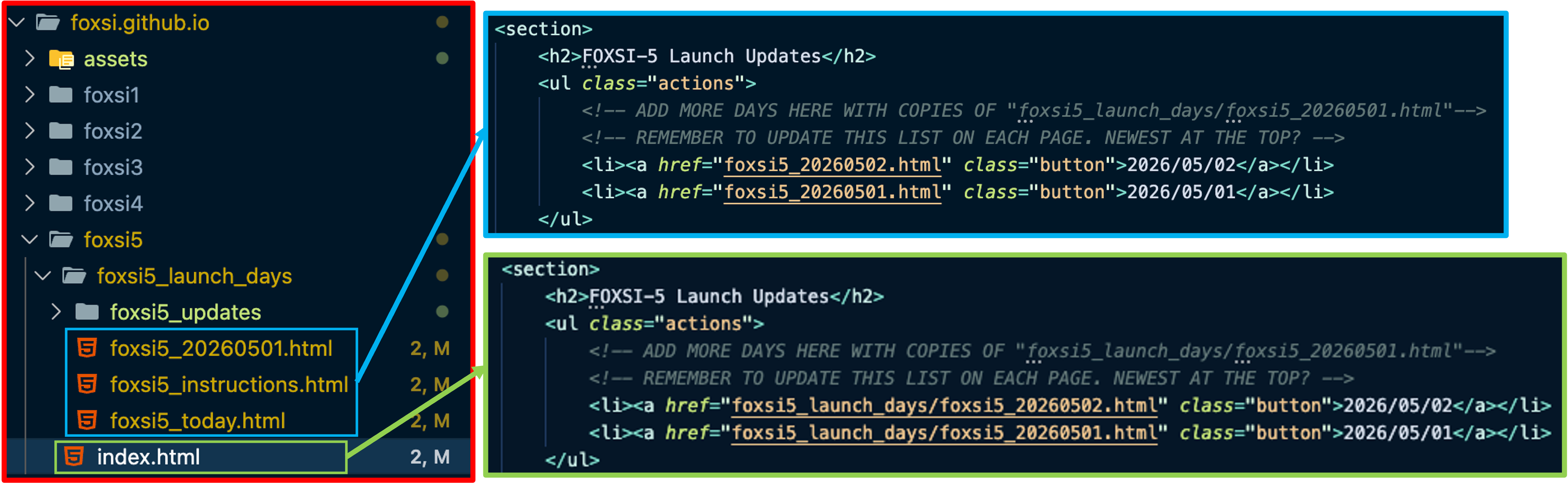The height and width of the screenshot is (483, 1568).
Task: Click the HTML5 icon beside foxsi5_today.html
Action: pos(87,420)
